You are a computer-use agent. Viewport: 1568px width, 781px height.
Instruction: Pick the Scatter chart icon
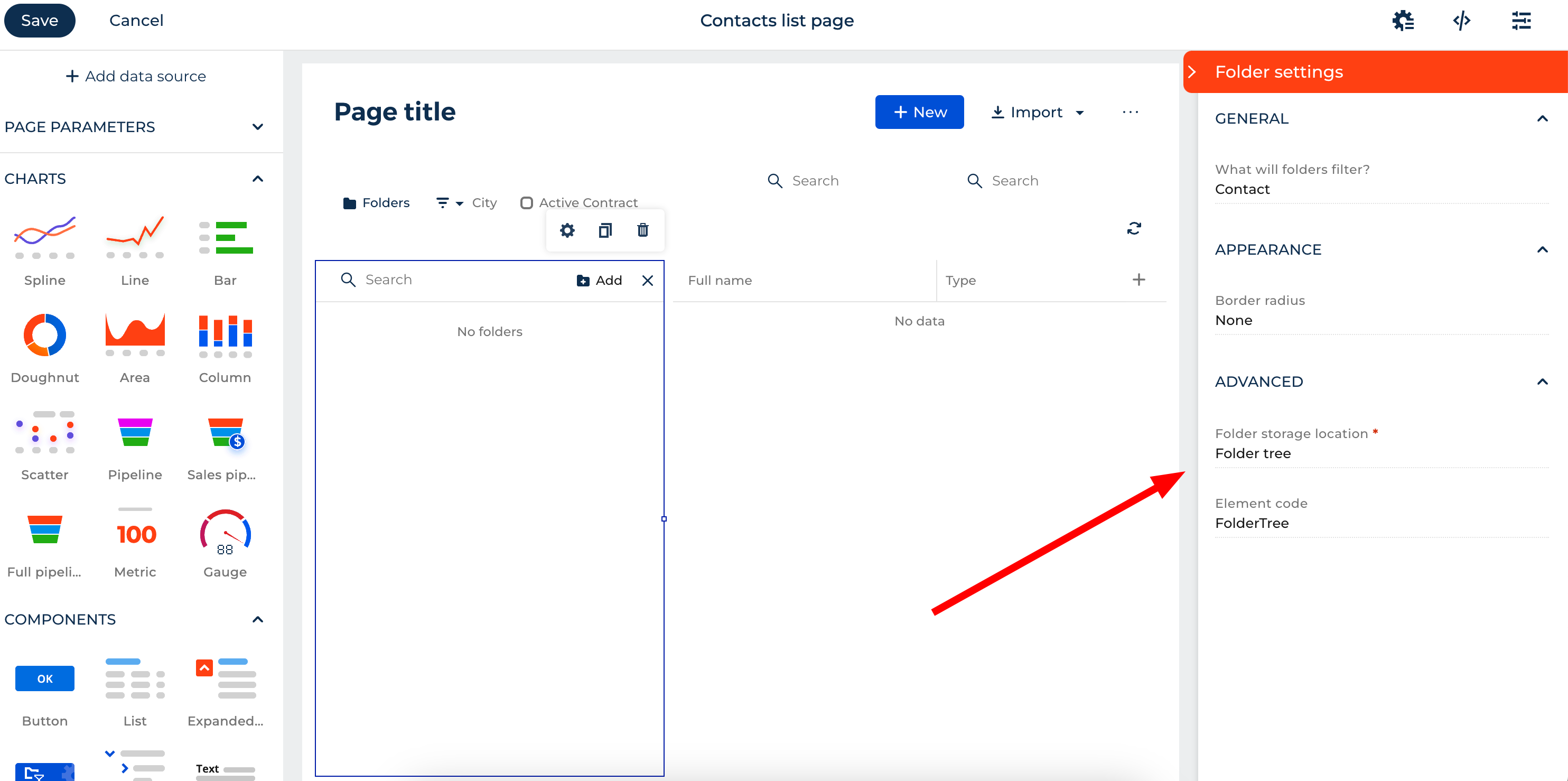44,432
